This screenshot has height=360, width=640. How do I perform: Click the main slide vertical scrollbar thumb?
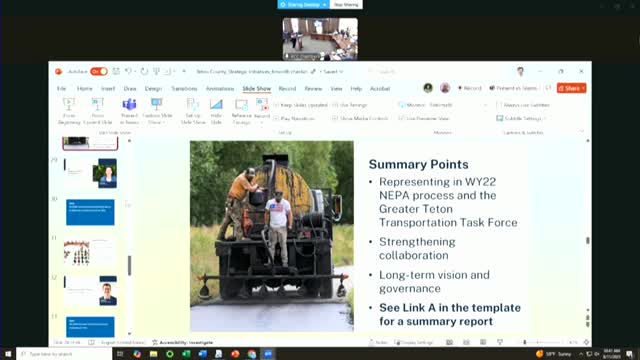pos(588,240)
